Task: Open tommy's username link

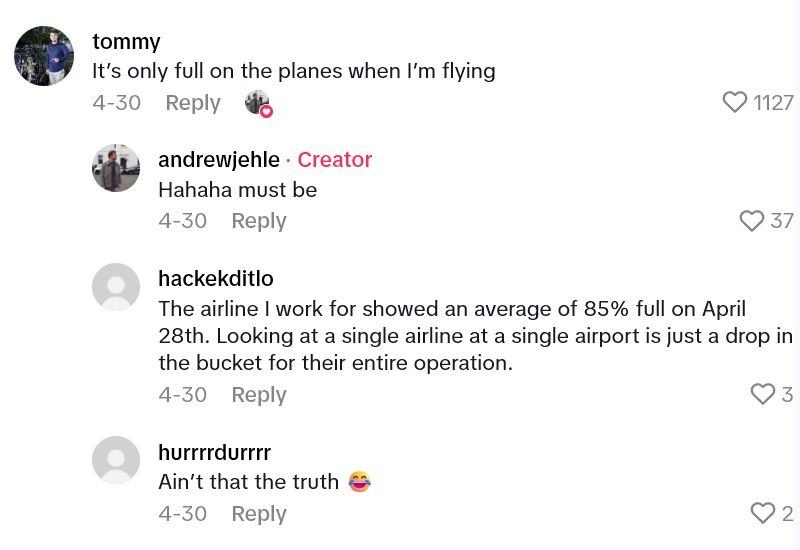Action: point(125,41)
